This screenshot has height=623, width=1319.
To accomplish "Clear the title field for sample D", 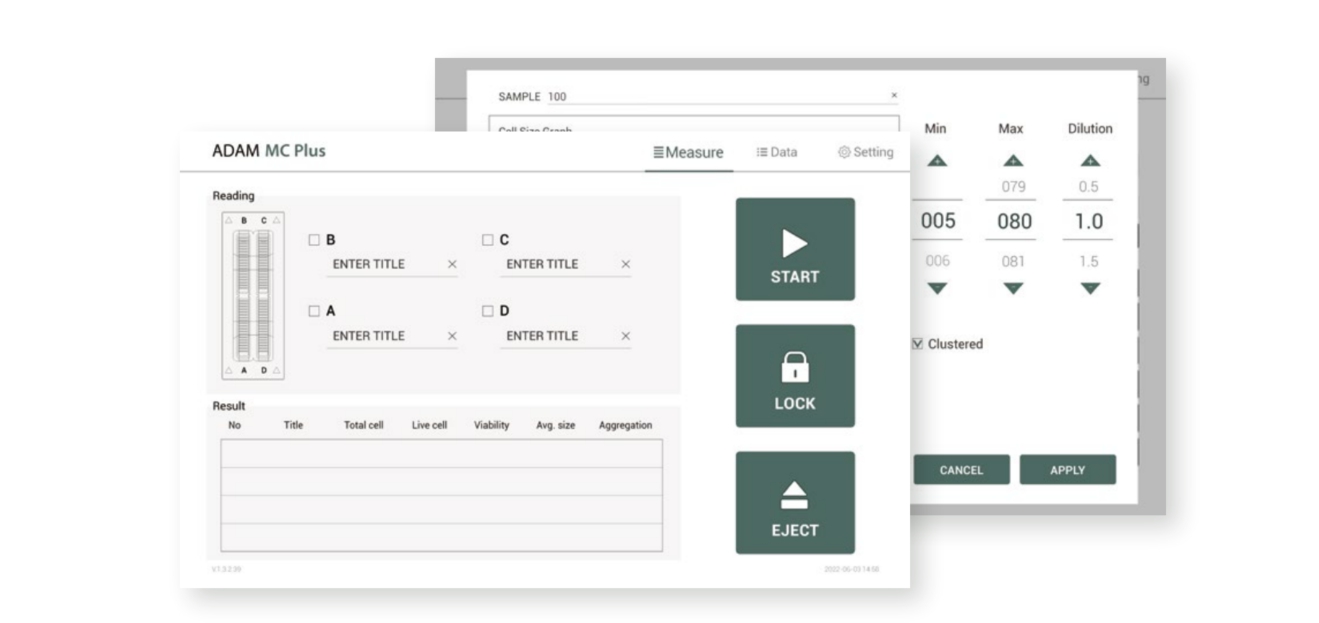I will click(x=626, y=337).
